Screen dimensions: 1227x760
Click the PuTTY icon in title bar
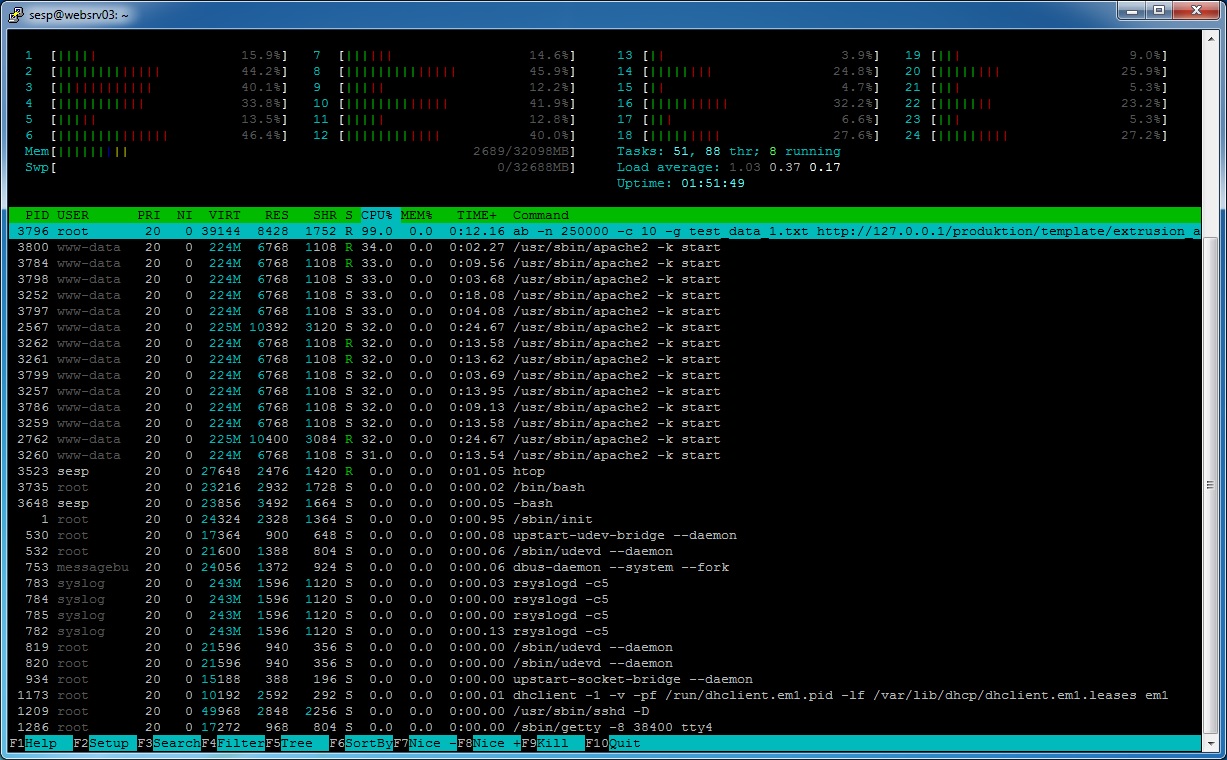coord(15,12)
